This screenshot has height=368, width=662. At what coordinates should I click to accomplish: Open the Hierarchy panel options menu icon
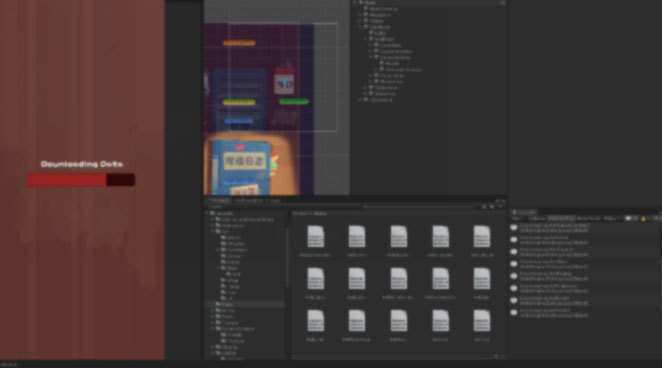[502, 3]
